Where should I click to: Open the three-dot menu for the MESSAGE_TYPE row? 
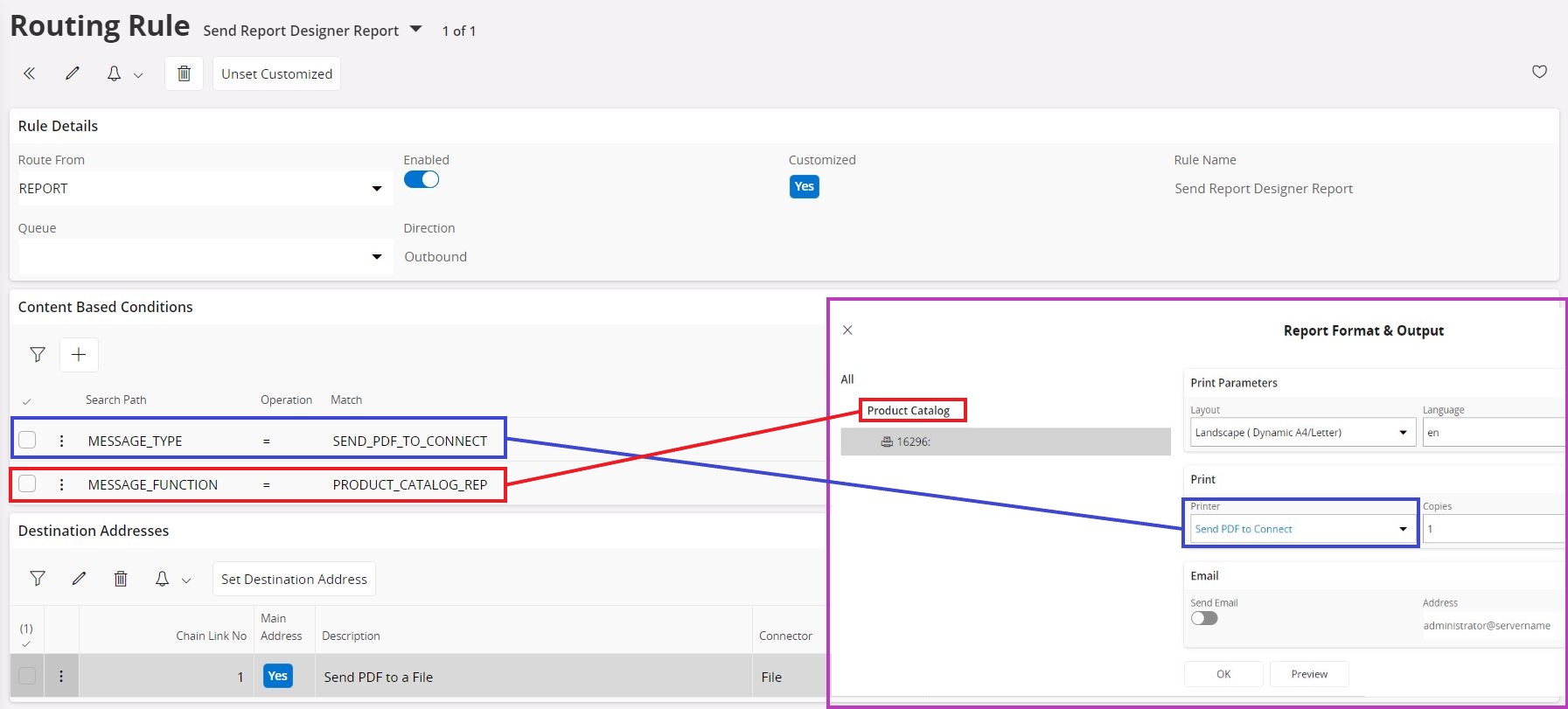click(x=61, y=441)
